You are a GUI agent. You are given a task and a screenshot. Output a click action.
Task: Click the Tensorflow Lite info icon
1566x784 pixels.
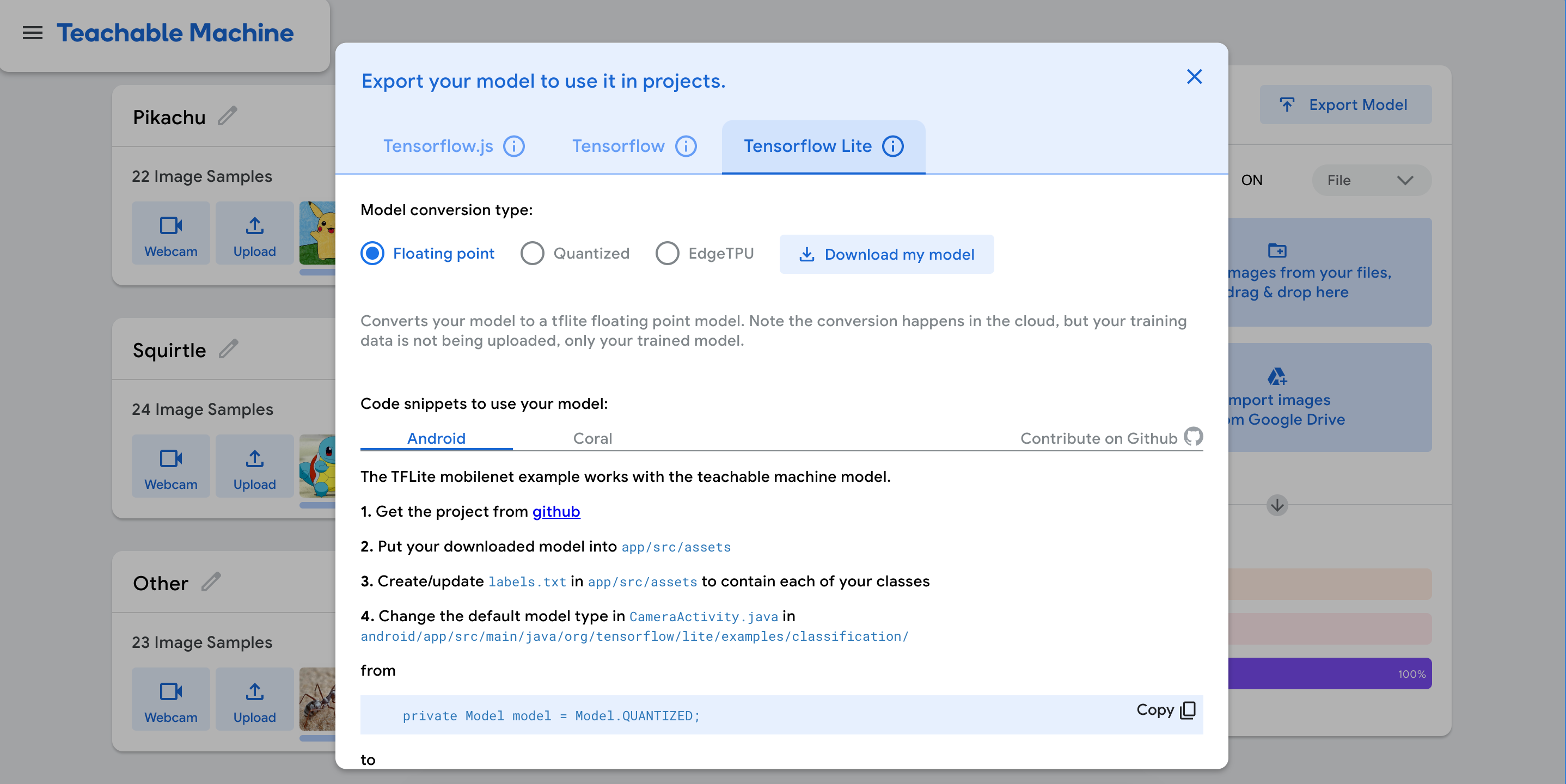click(x=892, y=146)
